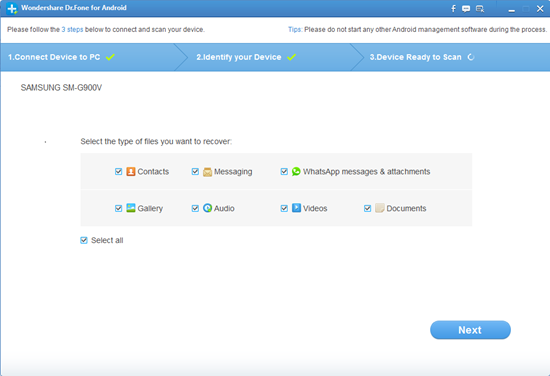Uncheck the Messaging checkbox

195,172
